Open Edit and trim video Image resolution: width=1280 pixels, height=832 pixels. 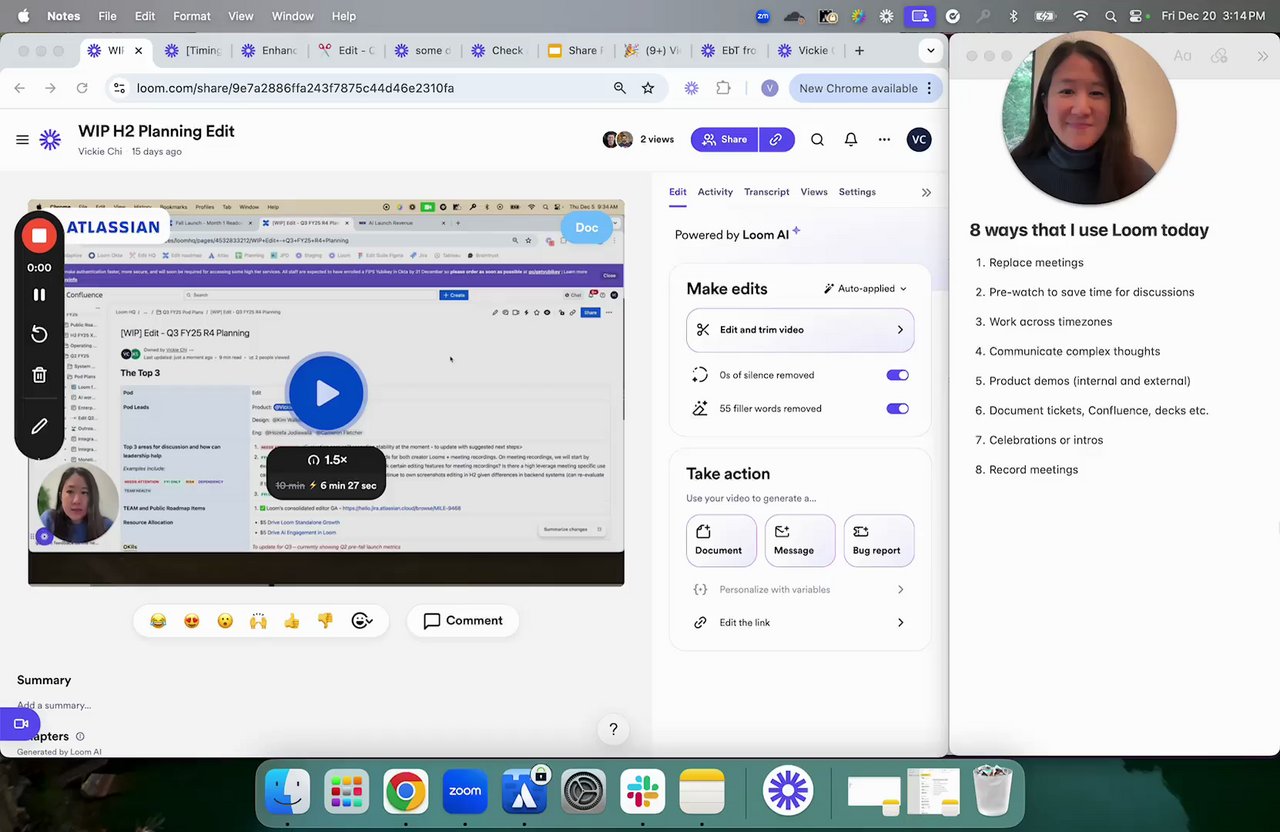pos(800,330)
